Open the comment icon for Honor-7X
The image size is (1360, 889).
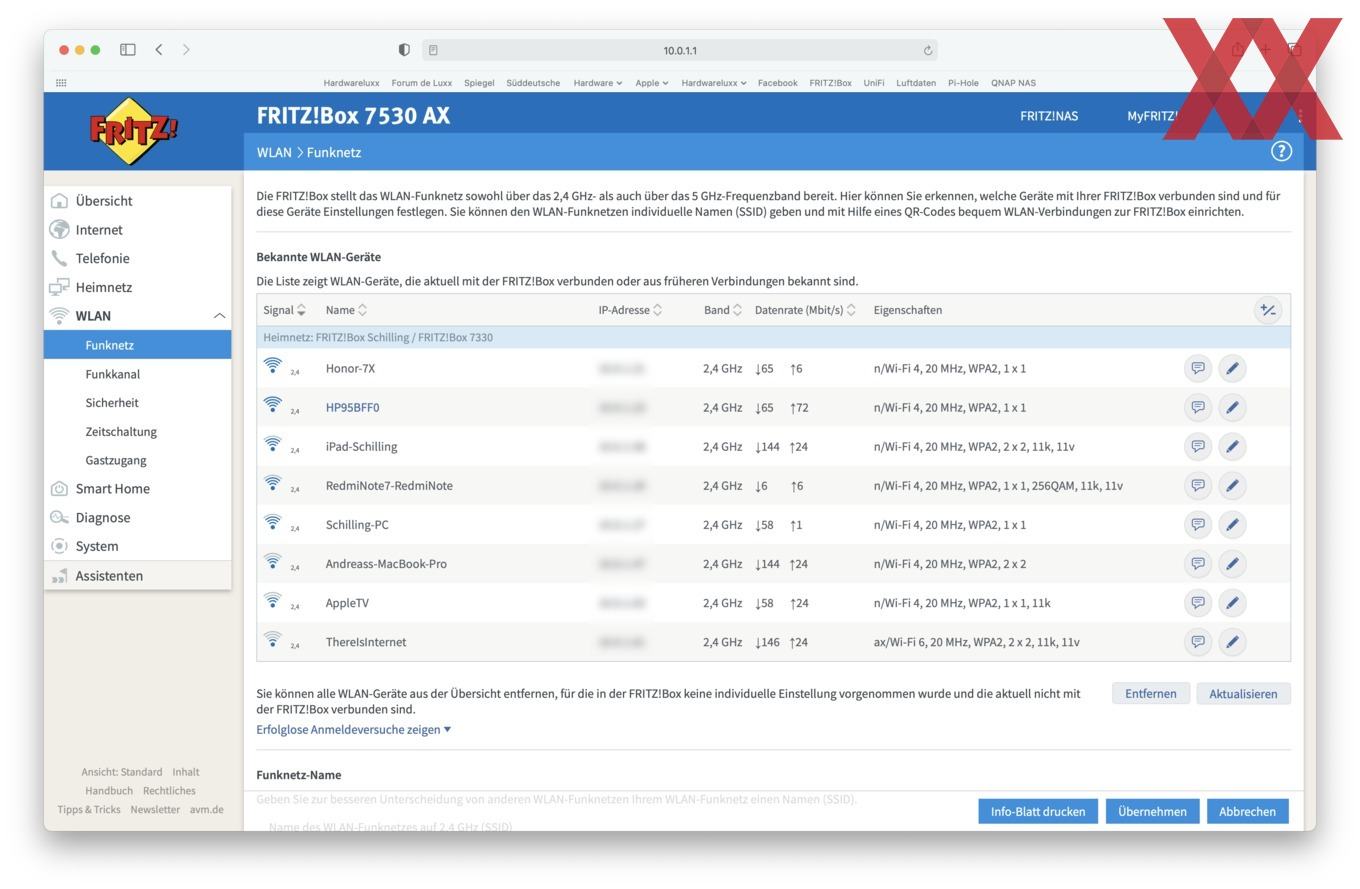tap(1197, 368)
